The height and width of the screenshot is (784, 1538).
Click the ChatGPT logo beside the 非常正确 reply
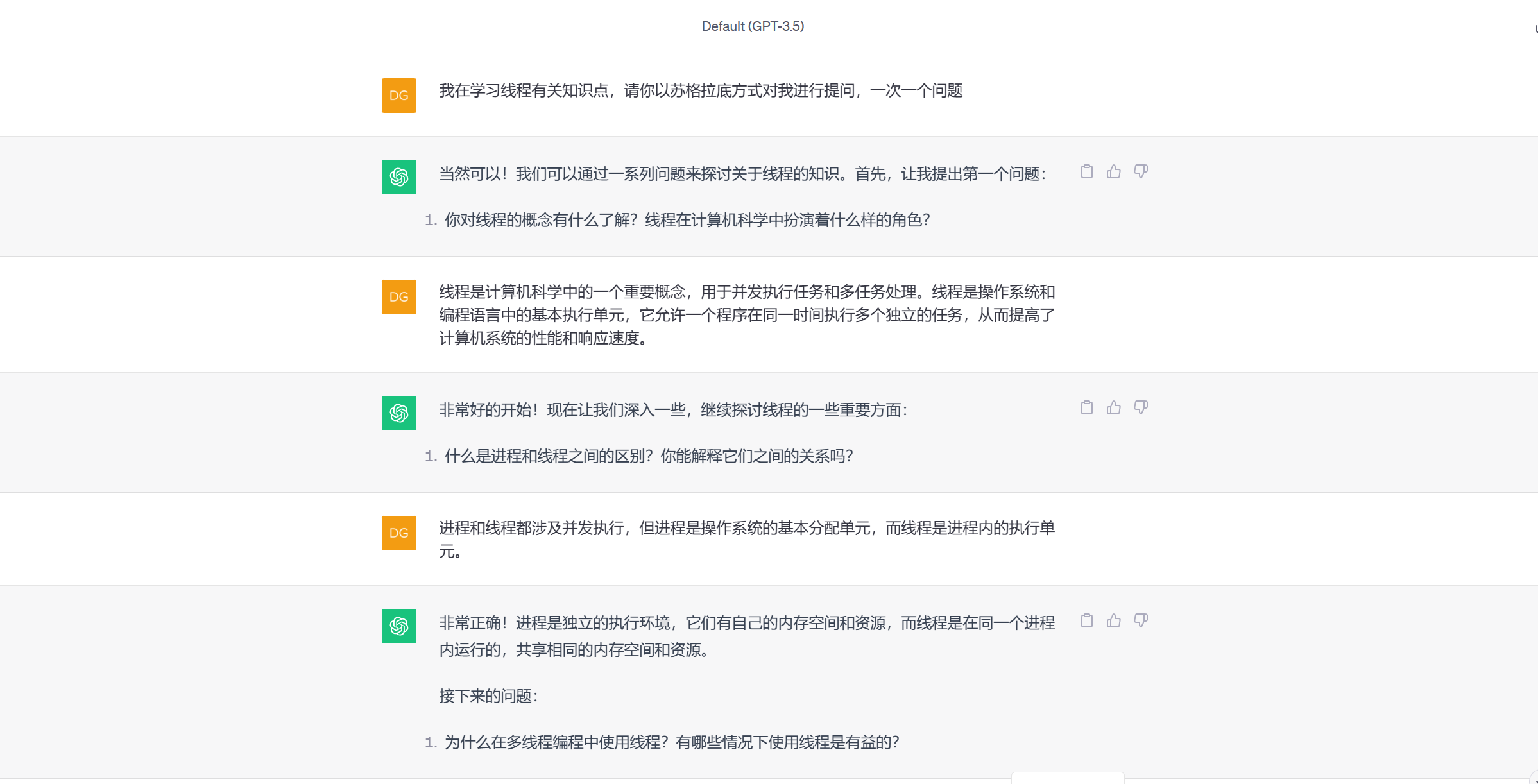[x=398, y=626]
